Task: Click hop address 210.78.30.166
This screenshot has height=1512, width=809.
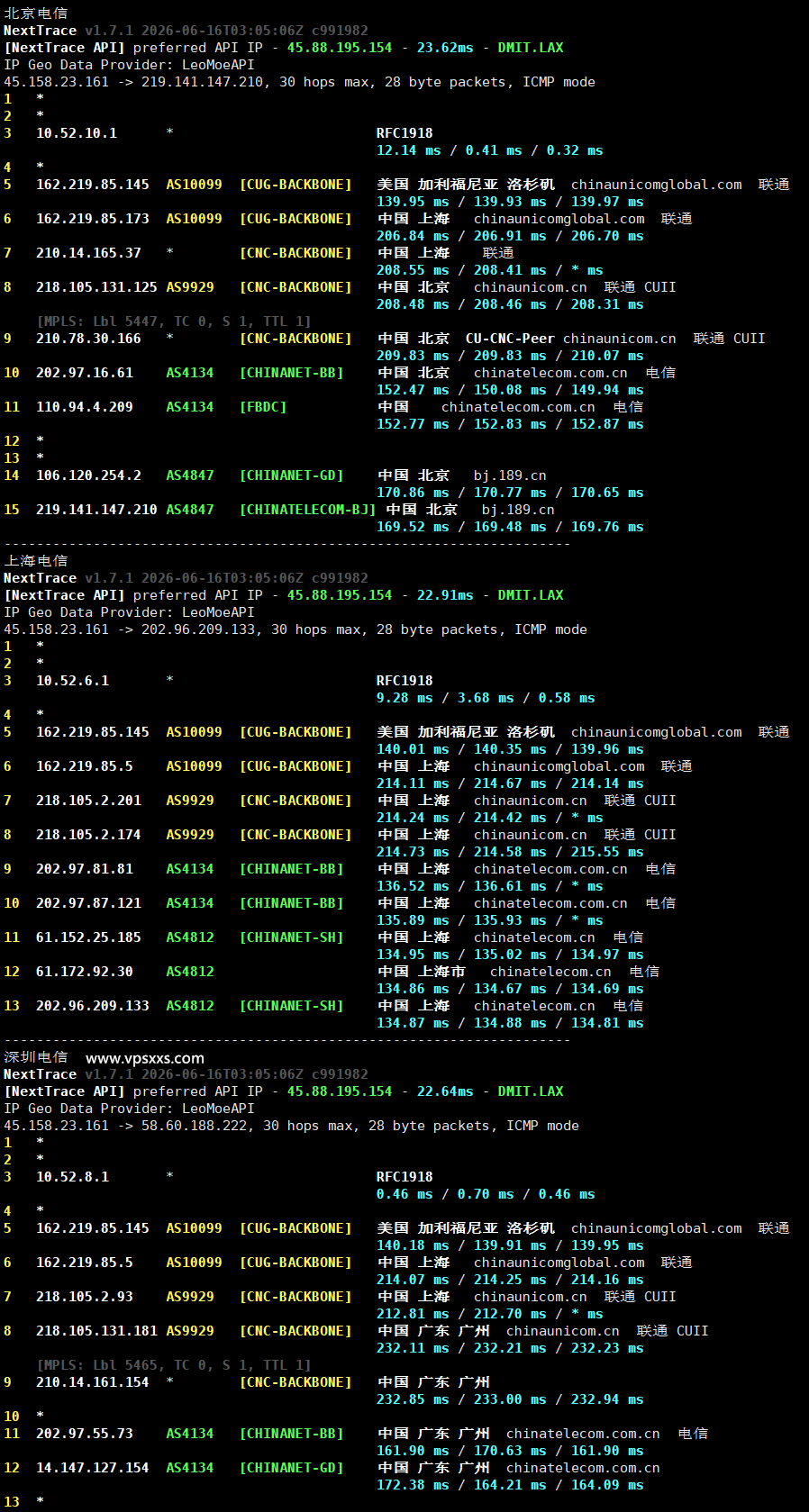Action: 88,339
